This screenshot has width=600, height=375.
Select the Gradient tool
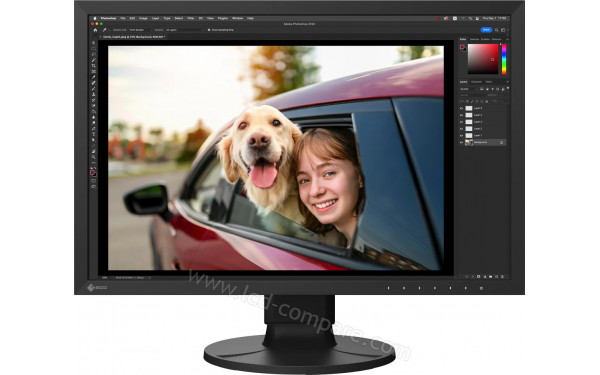pyautogui.click(x=93, y=111)
